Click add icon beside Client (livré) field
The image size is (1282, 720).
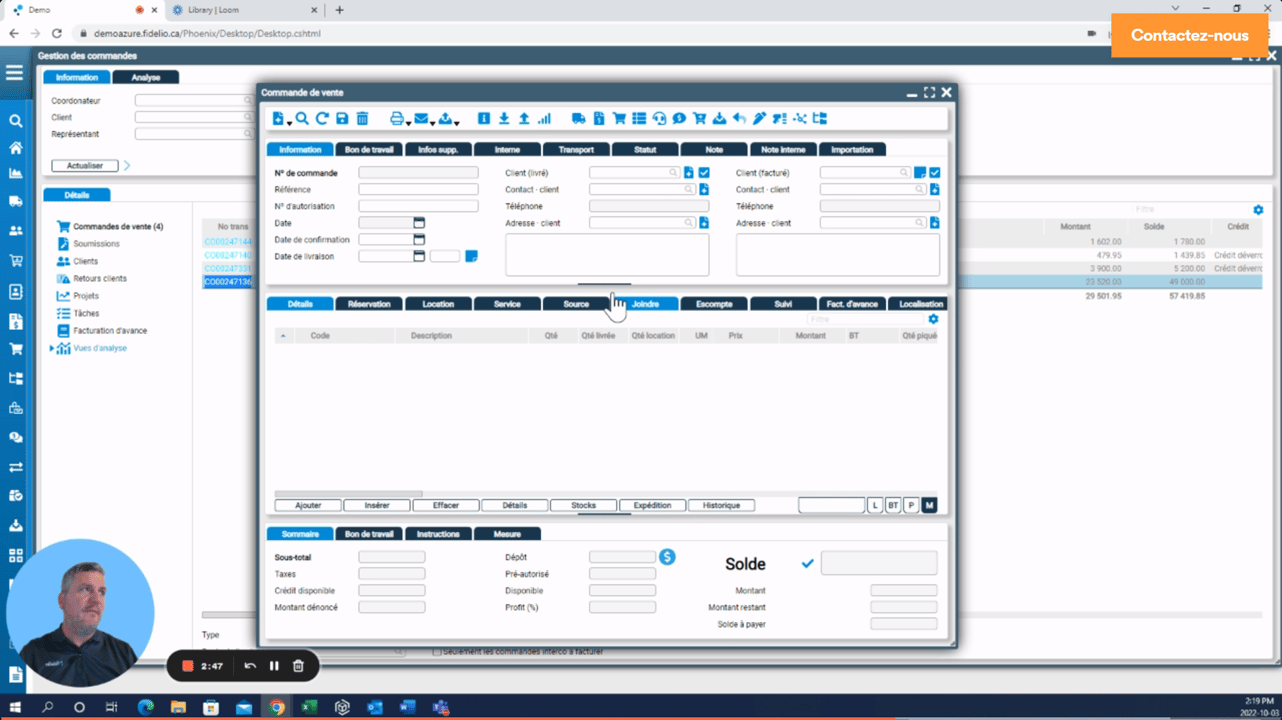(689, 173)
